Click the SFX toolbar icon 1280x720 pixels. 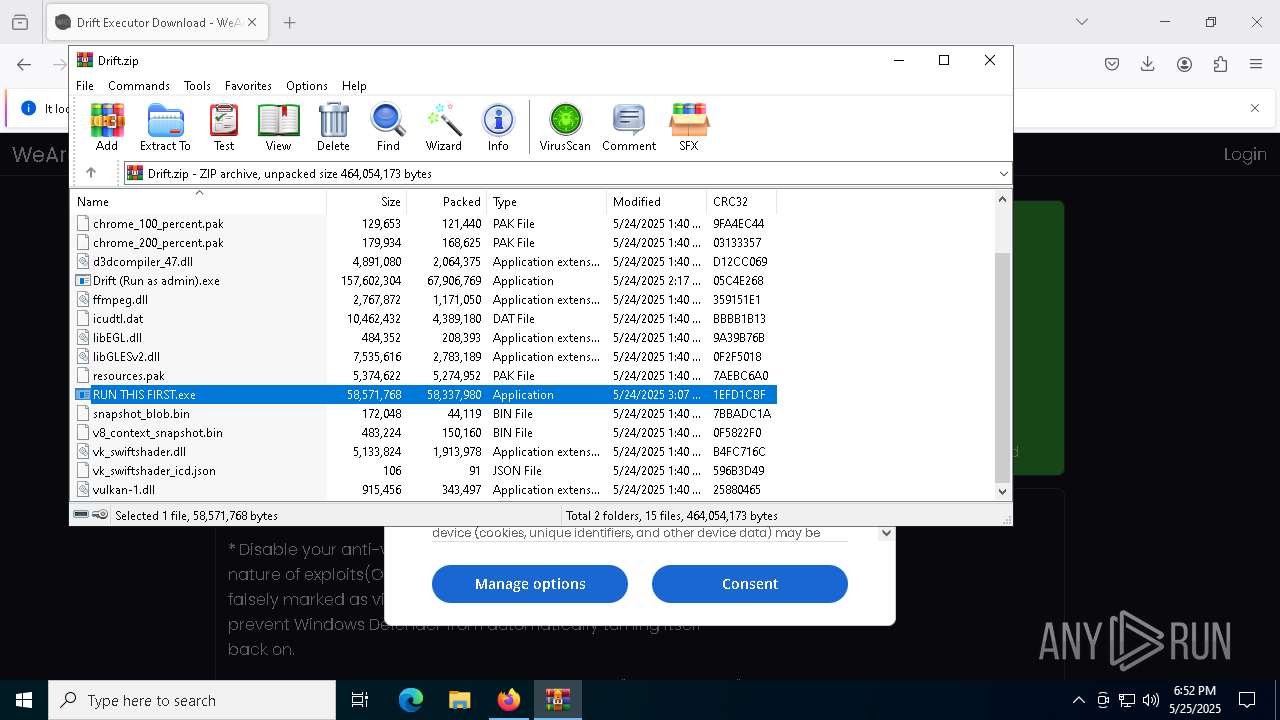[689, 127]
